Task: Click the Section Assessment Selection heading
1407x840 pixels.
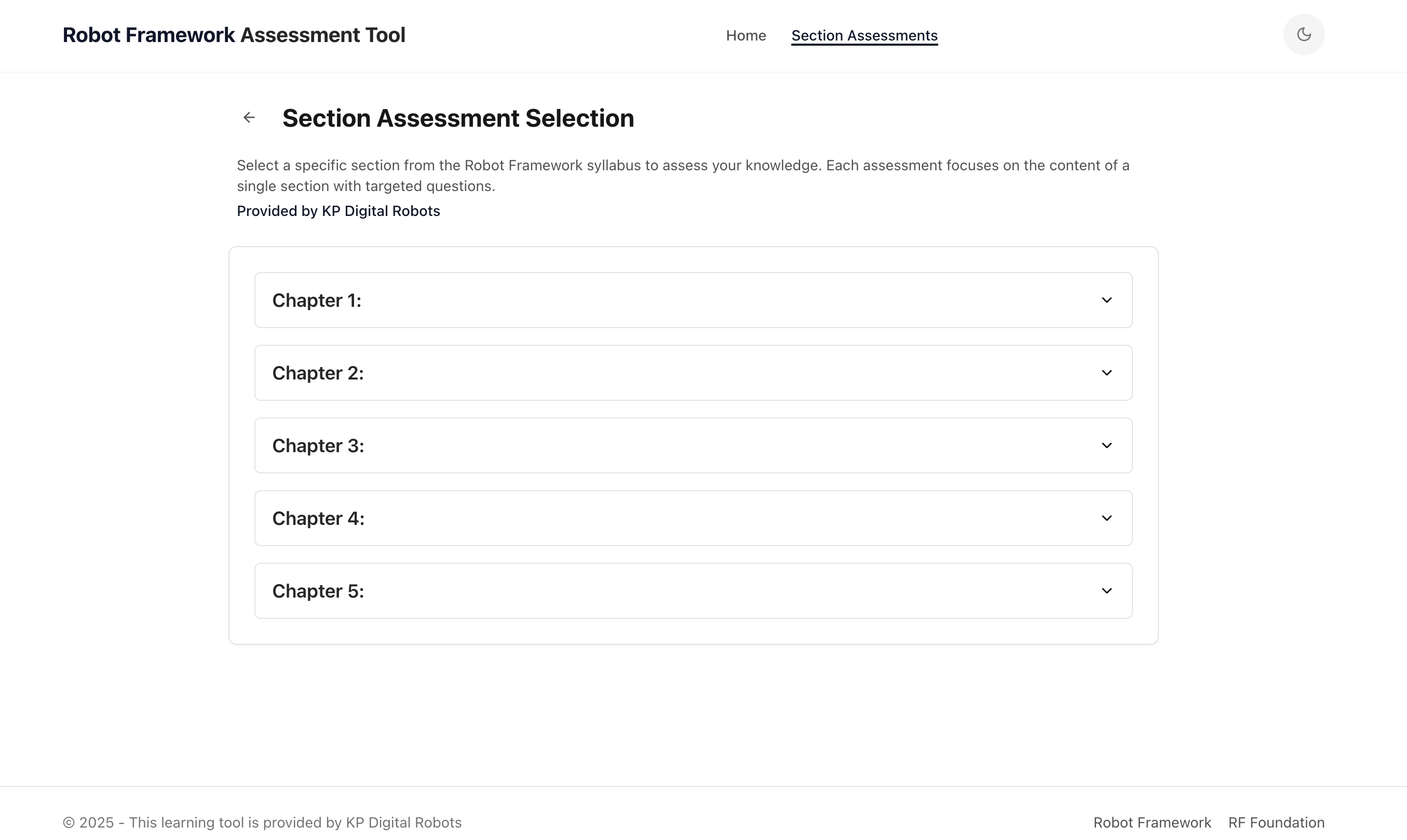Action: [458, 118]
